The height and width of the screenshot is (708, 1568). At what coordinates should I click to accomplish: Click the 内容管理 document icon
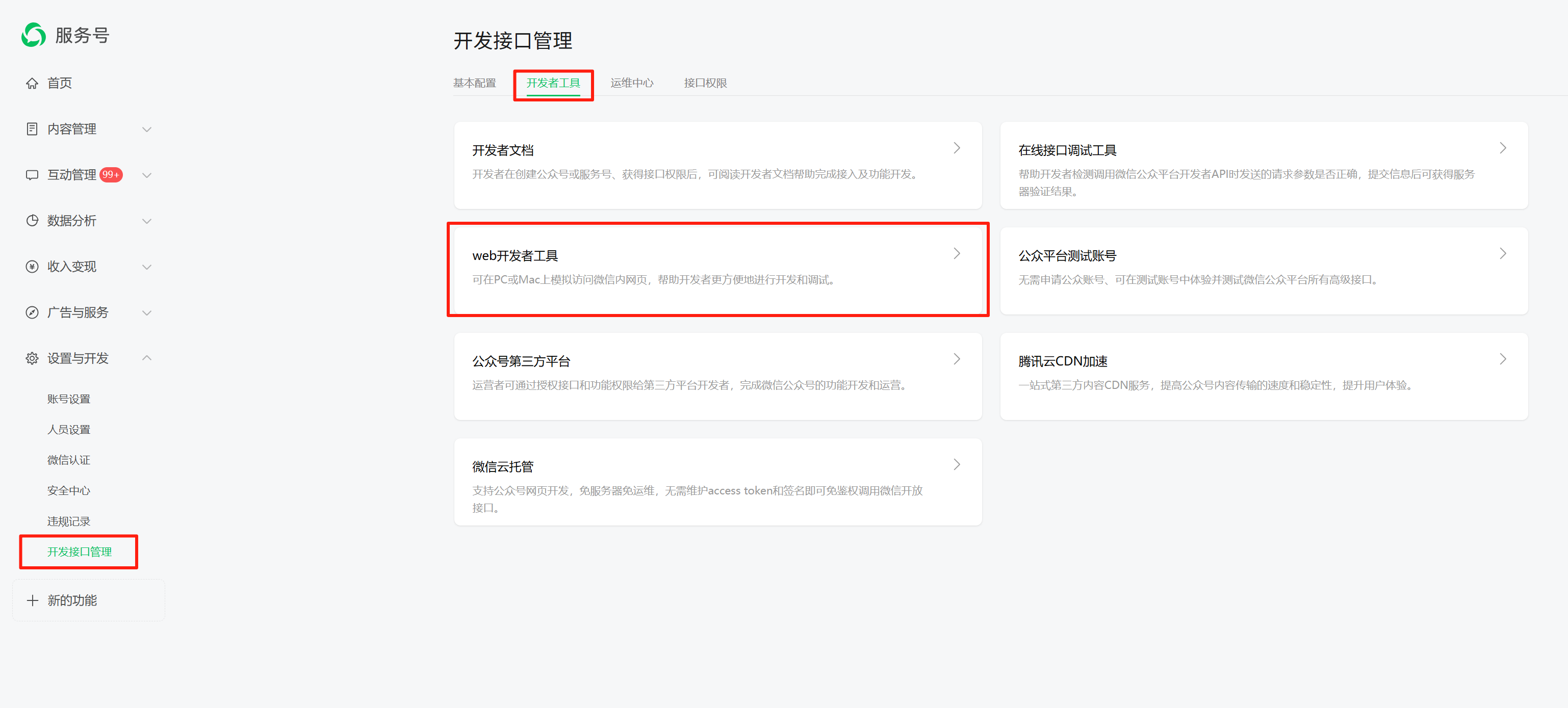coord(32,129)
